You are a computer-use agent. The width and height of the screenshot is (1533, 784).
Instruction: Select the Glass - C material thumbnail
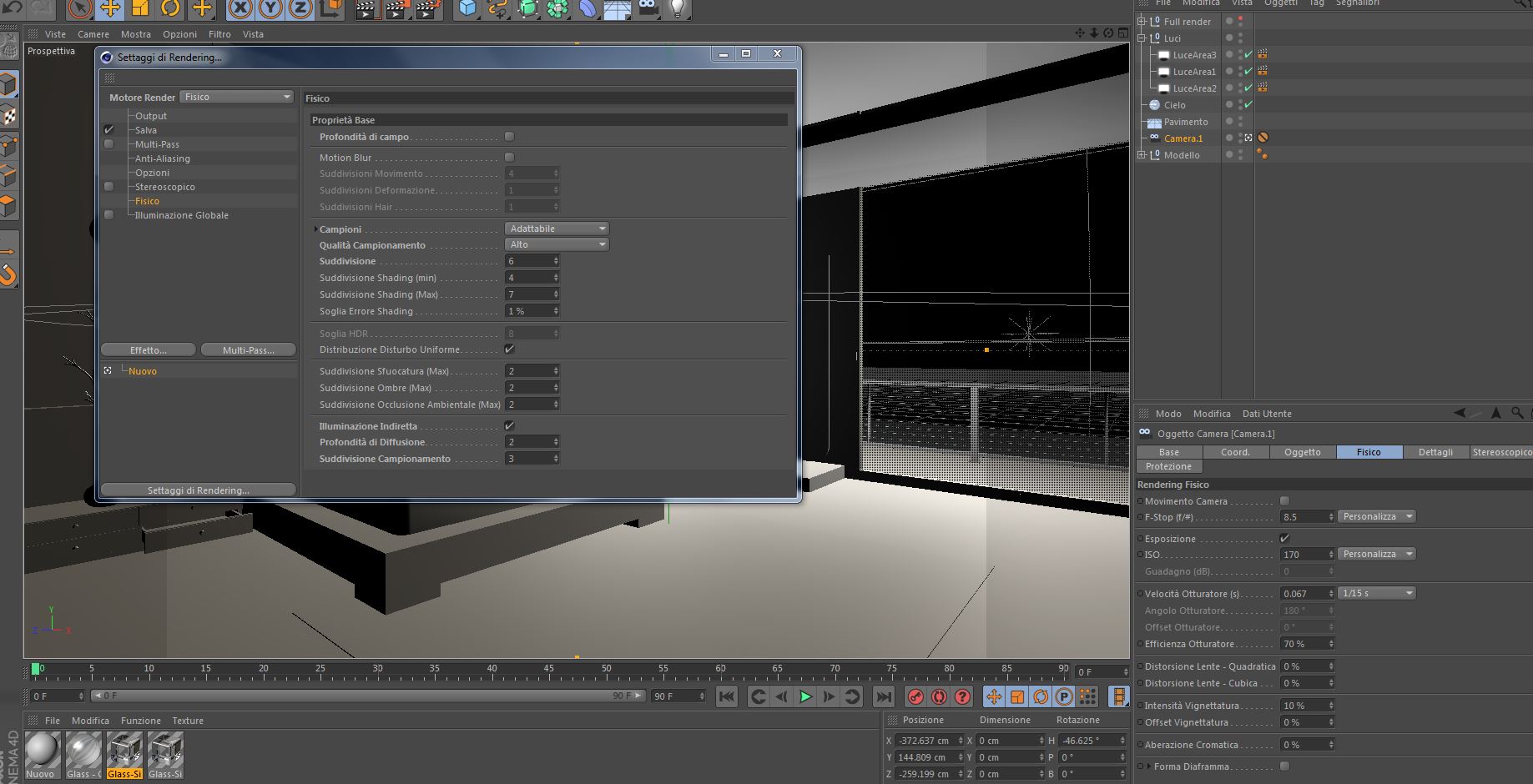(x=83, y=756)
